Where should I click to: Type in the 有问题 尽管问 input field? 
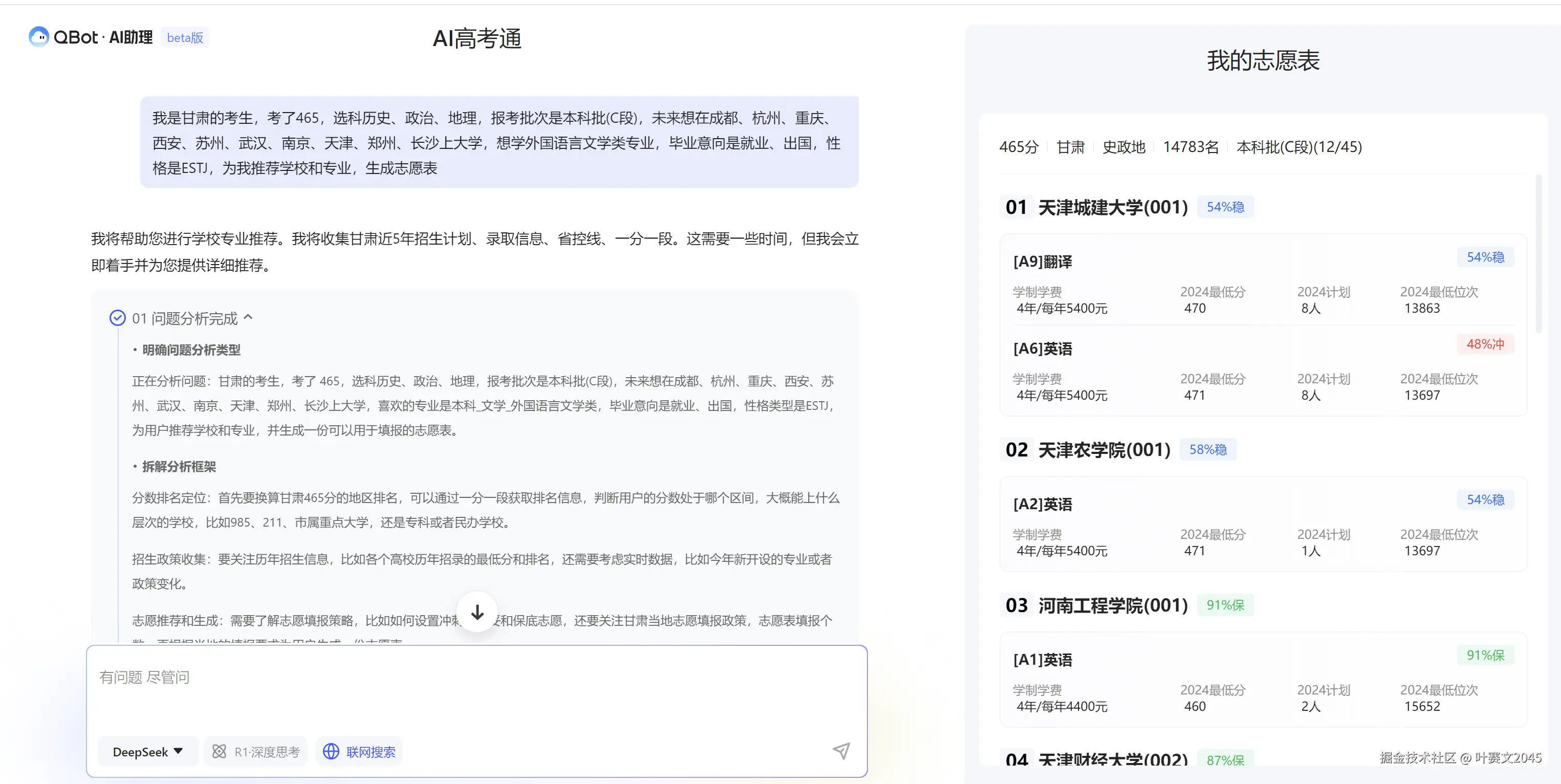click(476, 691)
